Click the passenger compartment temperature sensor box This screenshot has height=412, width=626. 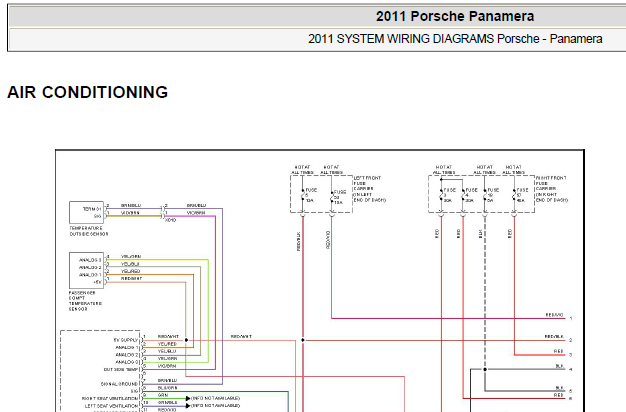[86, 270]
